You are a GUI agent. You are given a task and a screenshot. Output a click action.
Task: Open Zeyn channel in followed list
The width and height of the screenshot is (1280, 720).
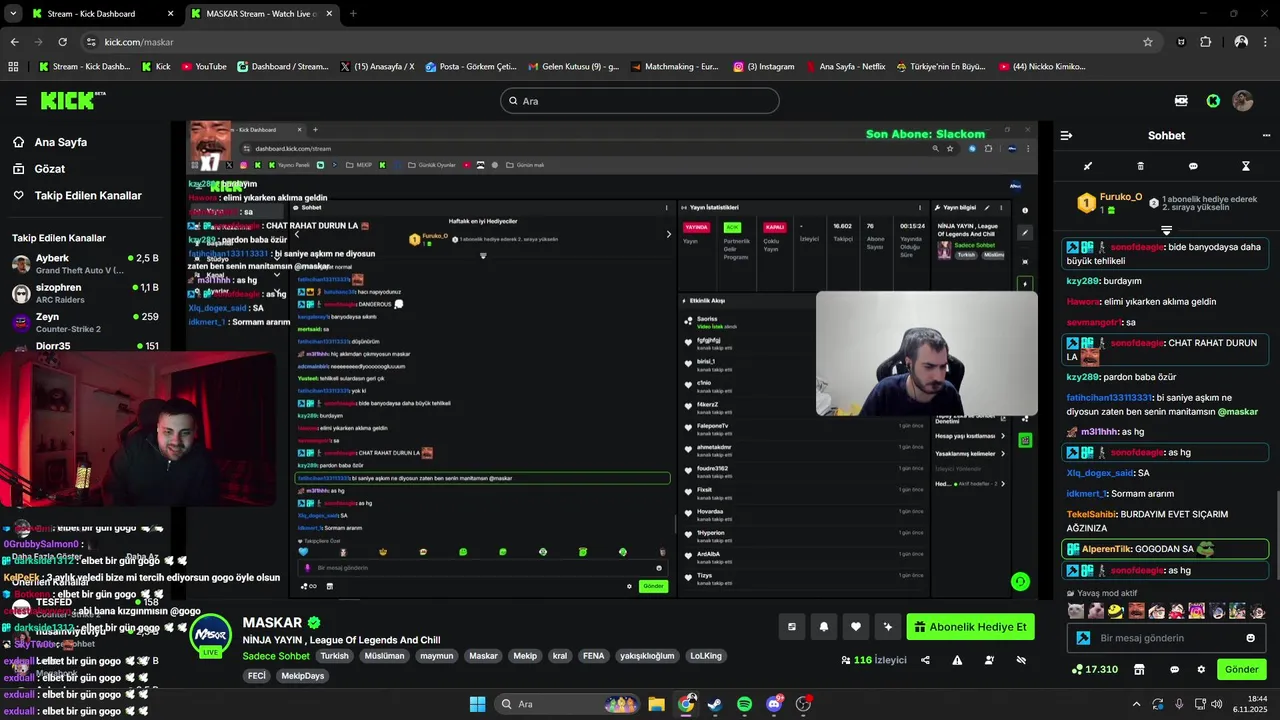click(85, 322)
